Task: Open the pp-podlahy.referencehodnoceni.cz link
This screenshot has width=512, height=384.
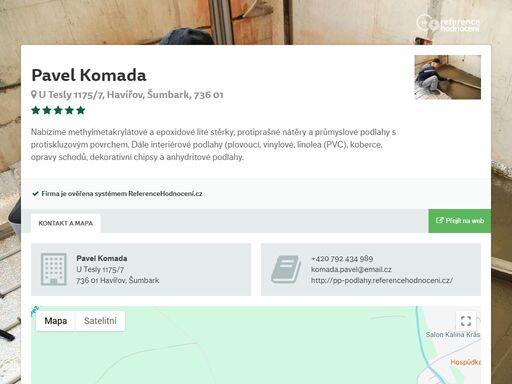Action: pyautogui.click(x=382, y=280)
